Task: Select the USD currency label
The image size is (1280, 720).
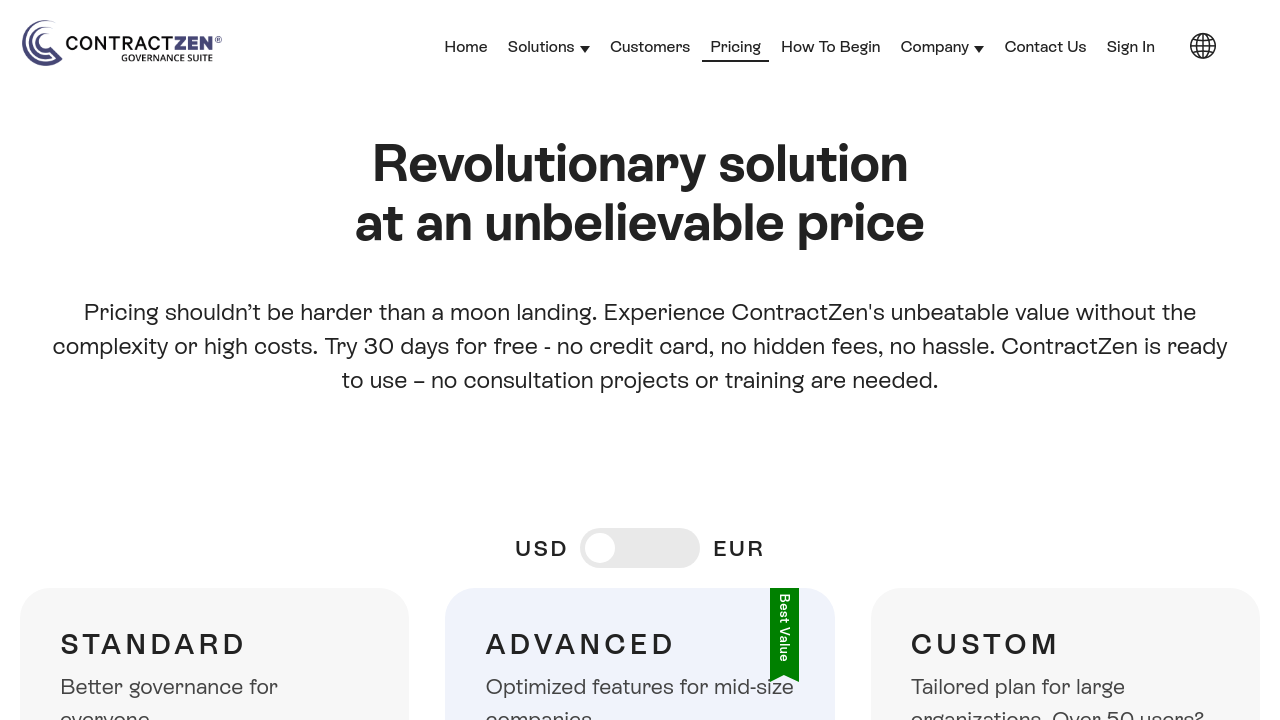Action: click(541, 549)
